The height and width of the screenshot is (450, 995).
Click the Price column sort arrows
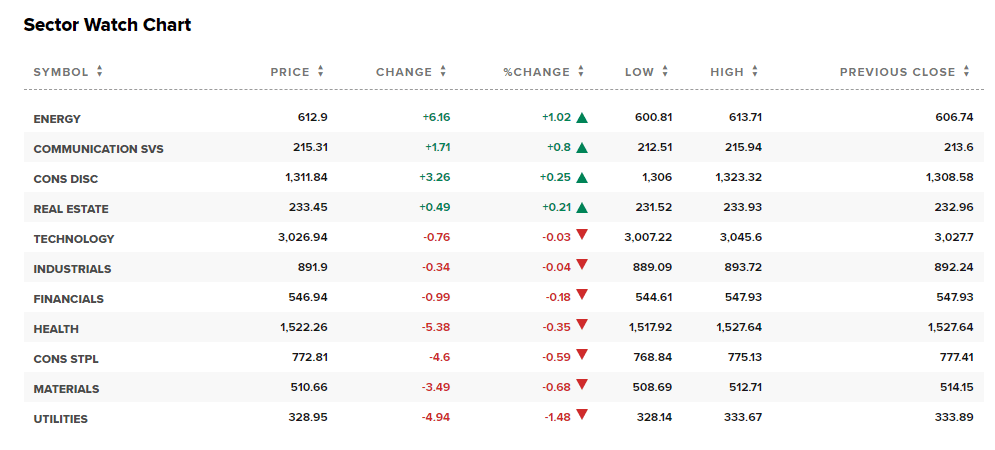click(x=321, y=72)
